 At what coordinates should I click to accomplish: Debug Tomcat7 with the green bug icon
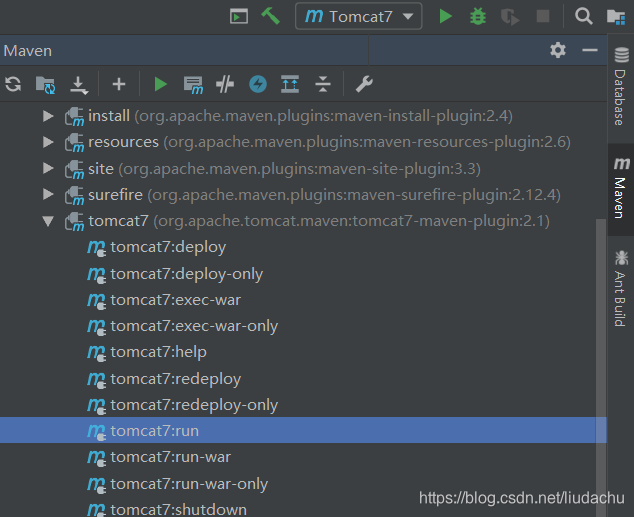(478, 17)
